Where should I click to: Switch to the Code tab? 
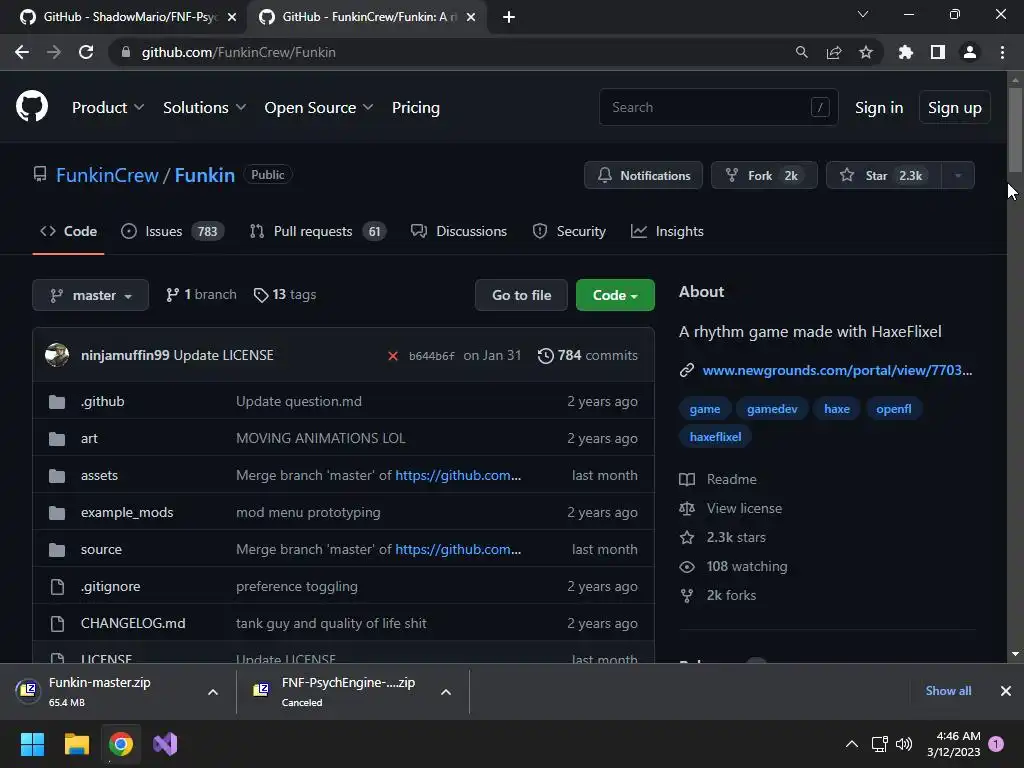(69, 231)
